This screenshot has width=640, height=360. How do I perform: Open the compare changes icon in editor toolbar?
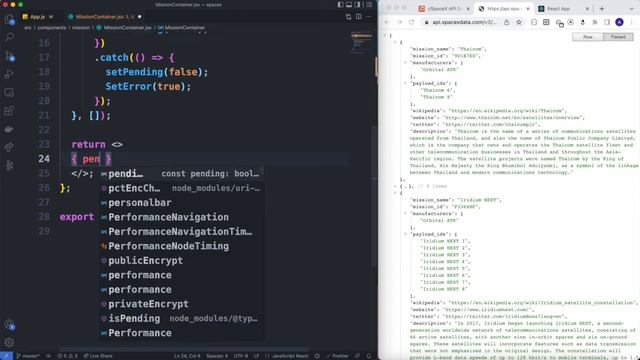click(x=348, y=17)
